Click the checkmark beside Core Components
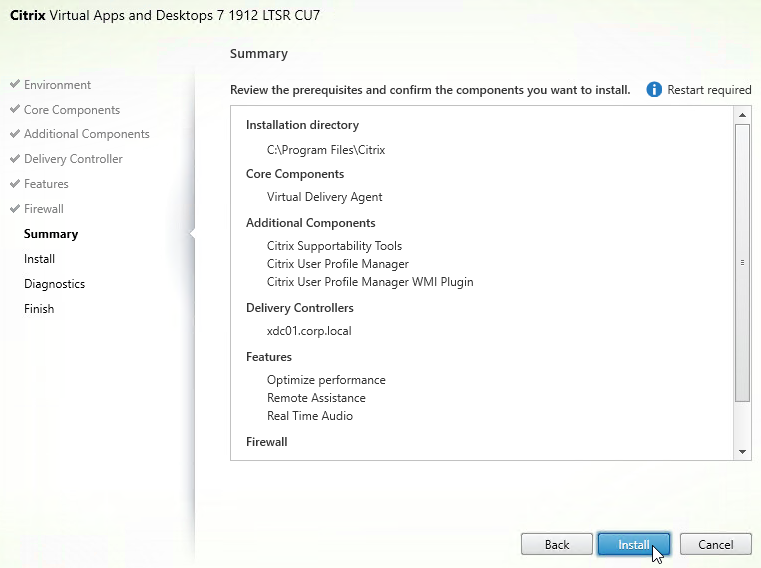The height and width of the screenshot is (568, 761). tap(15, 110)
